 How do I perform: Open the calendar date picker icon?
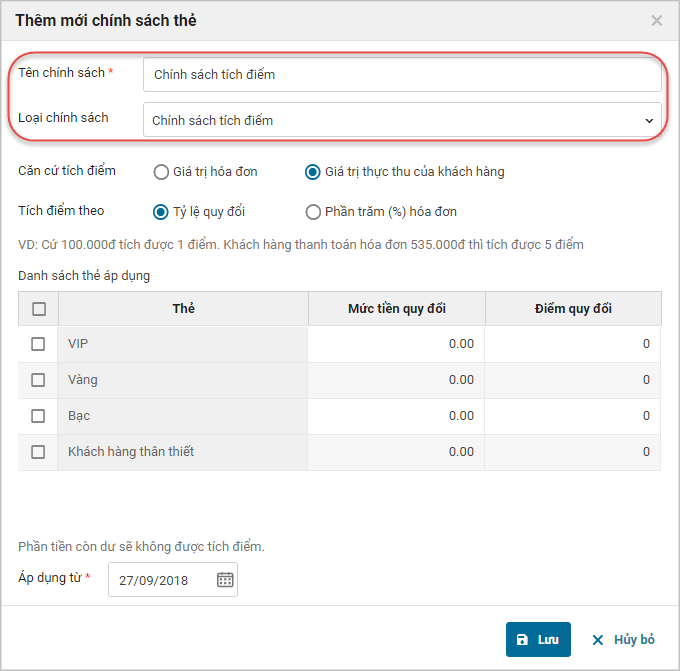[225, 580]
